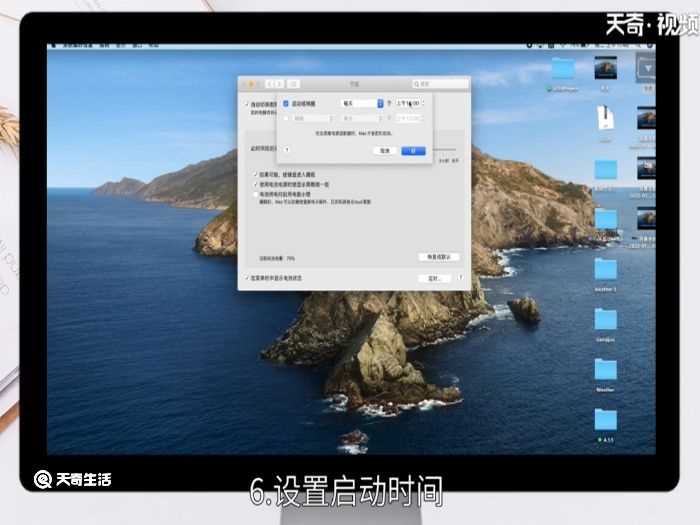Click the Apple menu in menu bar
Image resolution: width=700 pixels, height=525 pixels.
pos(54,46)
